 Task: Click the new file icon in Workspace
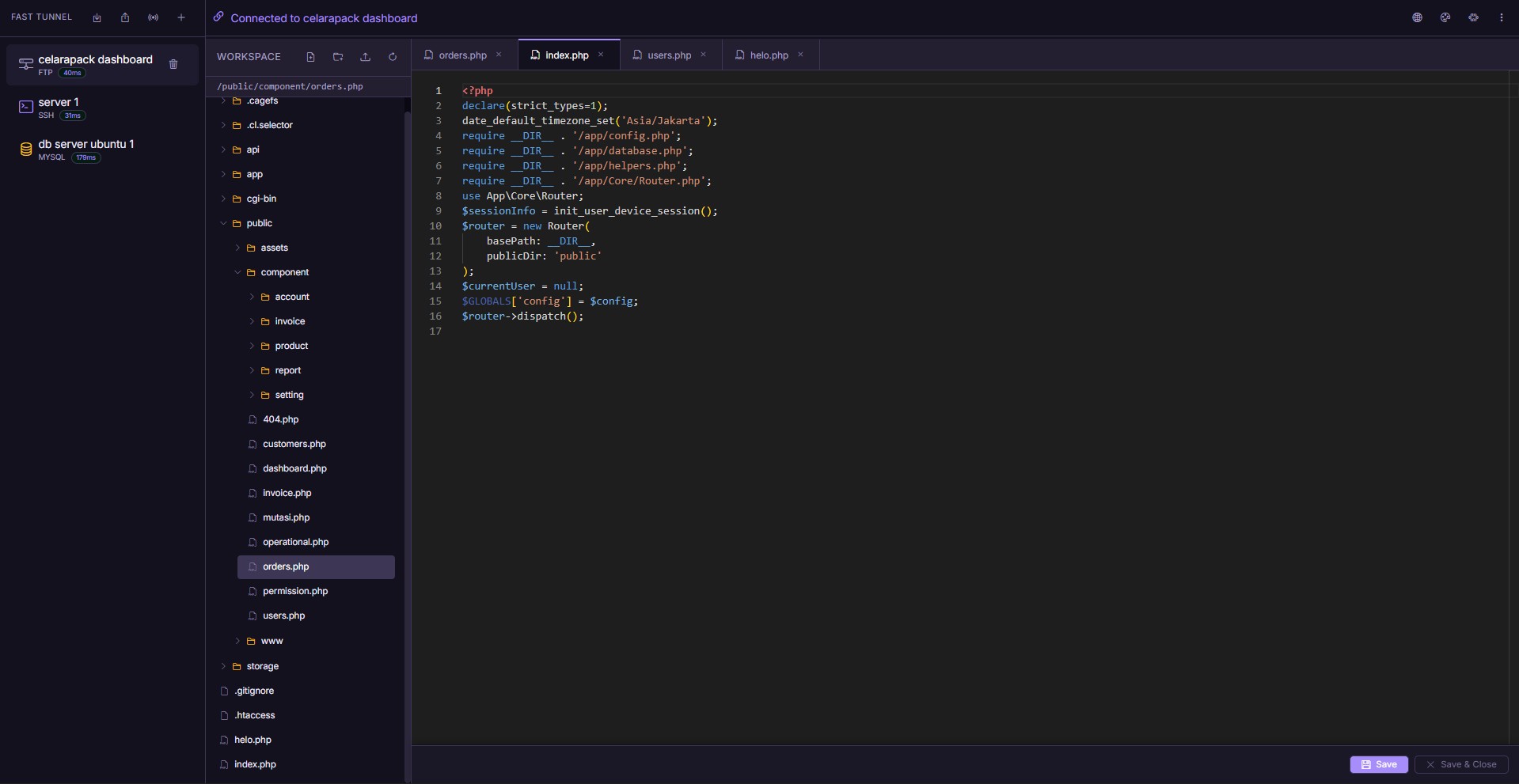point(310,57)
